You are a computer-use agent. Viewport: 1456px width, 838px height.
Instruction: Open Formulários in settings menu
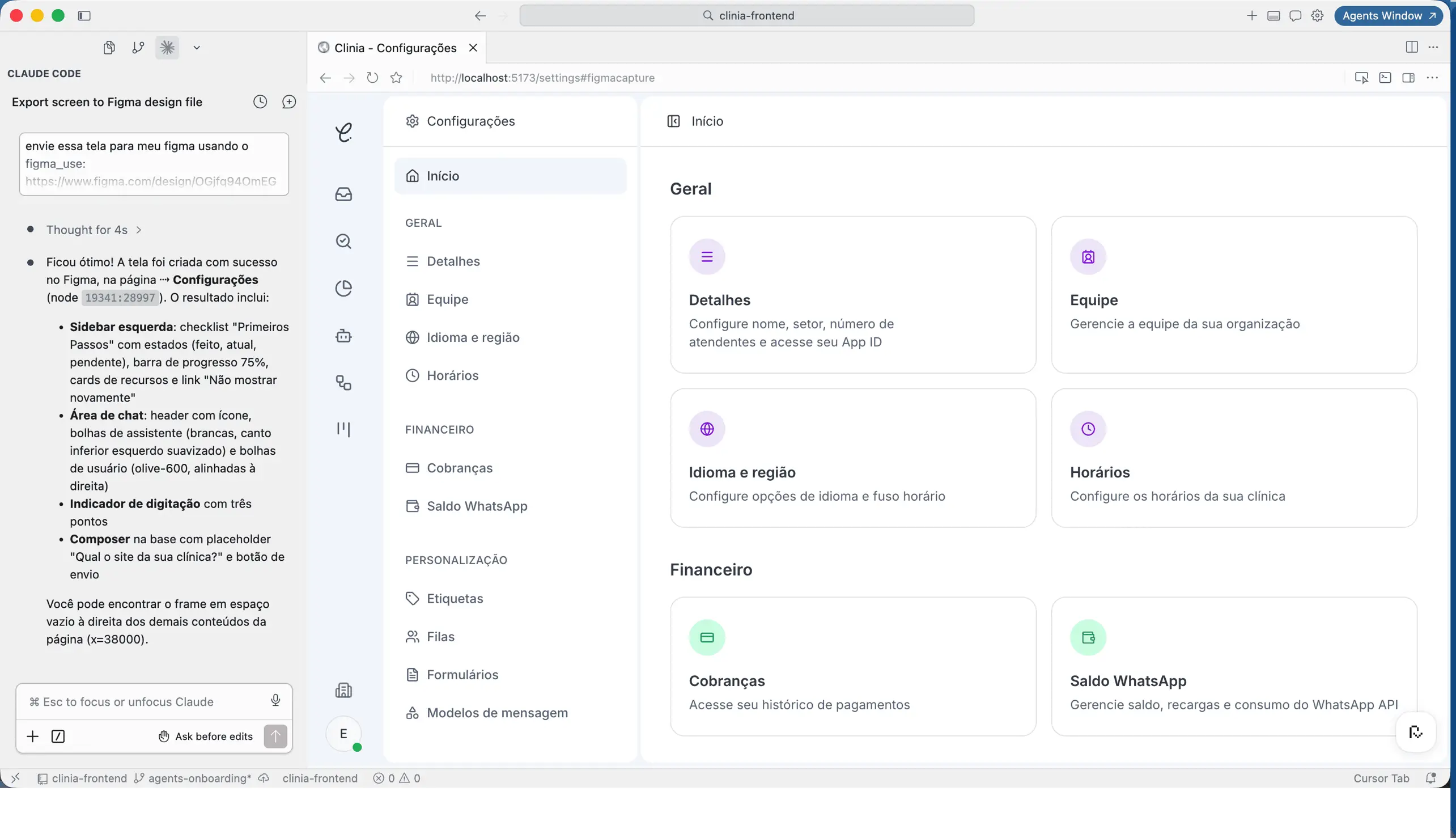click(510, 675)
